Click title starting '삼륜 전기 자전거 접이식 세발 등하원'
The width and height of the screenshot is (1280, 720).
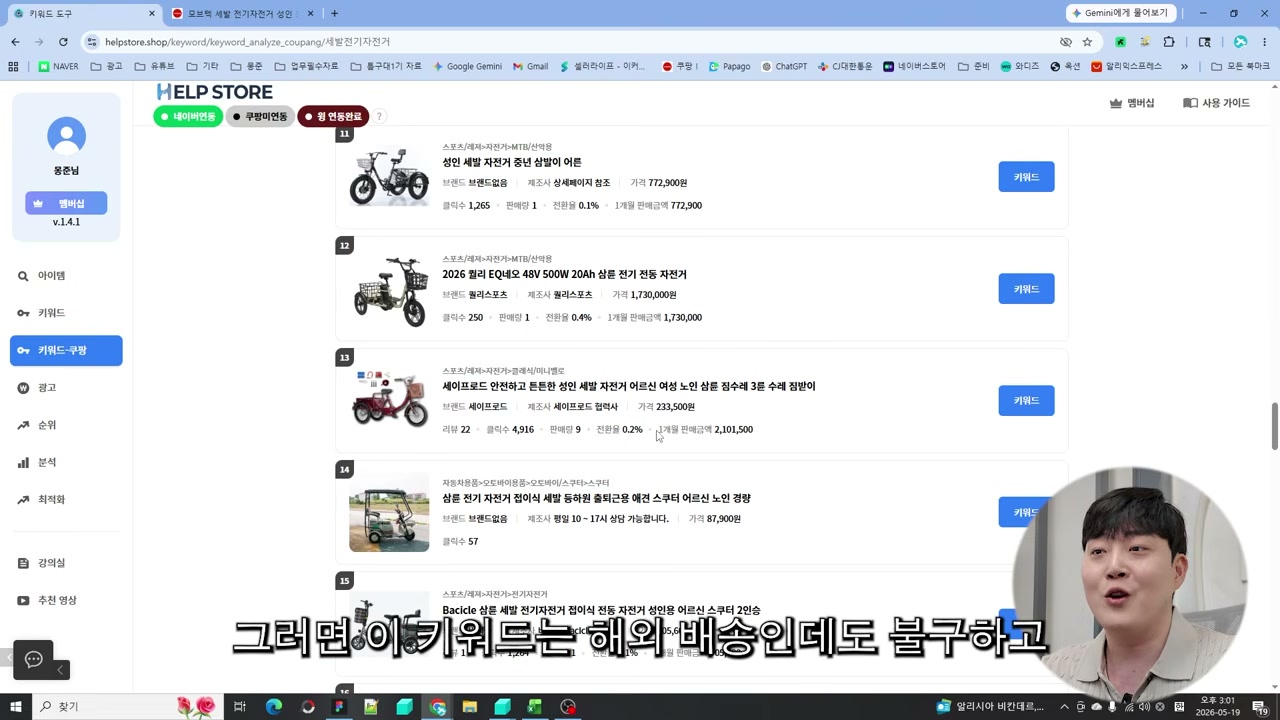tap(596, 498)
